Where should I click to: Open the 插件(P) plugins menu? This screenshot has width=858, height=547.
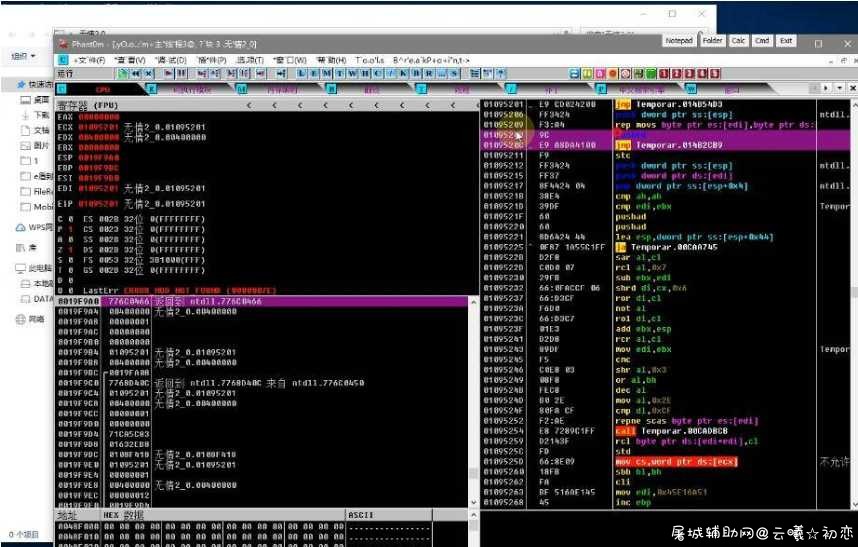(212, 60)
